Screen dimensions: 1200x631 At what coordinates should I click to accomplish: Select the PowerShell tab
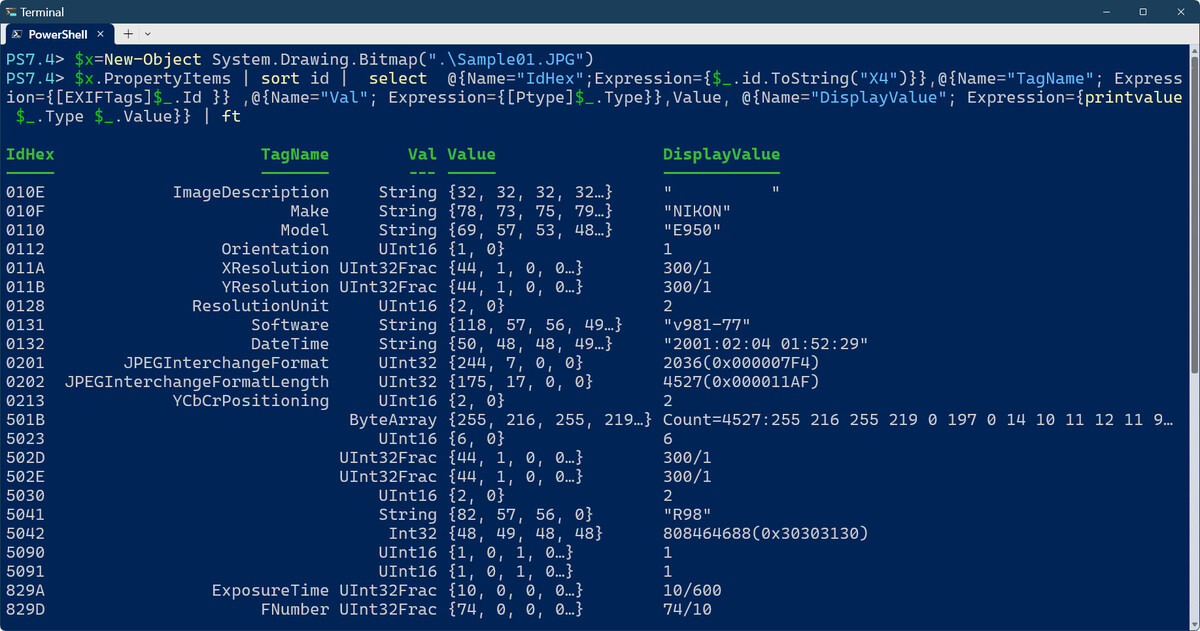tap(58, 34)
